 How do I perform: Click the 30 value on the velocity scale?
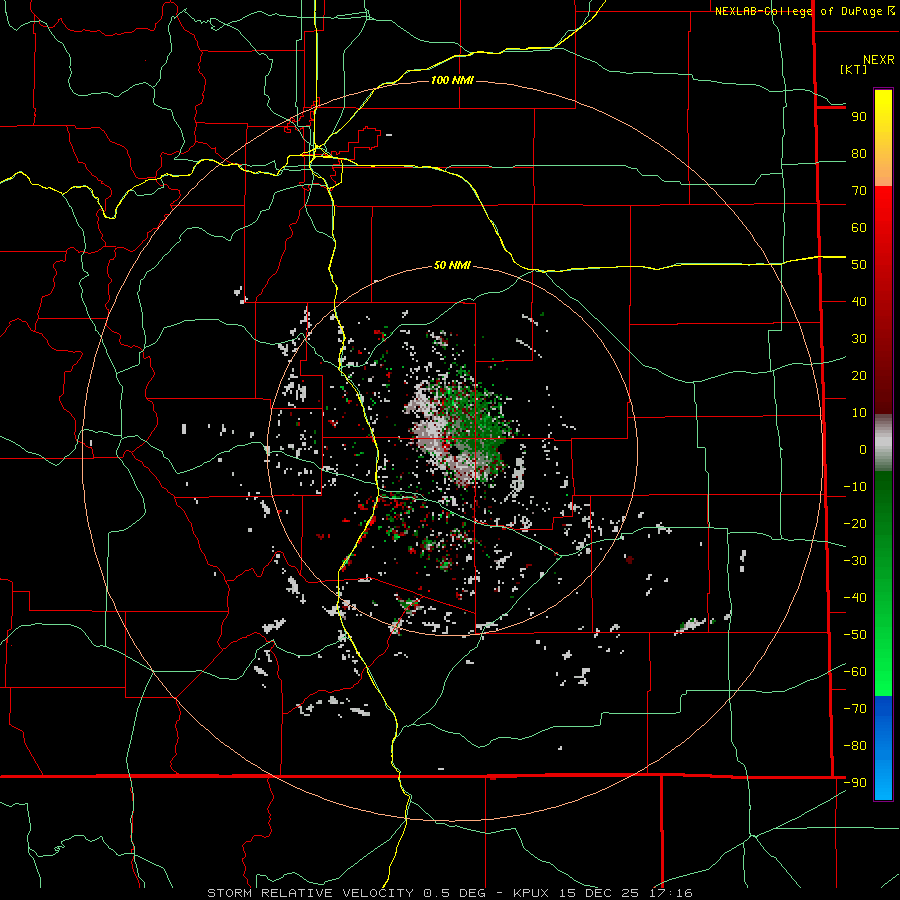point(859,339)
